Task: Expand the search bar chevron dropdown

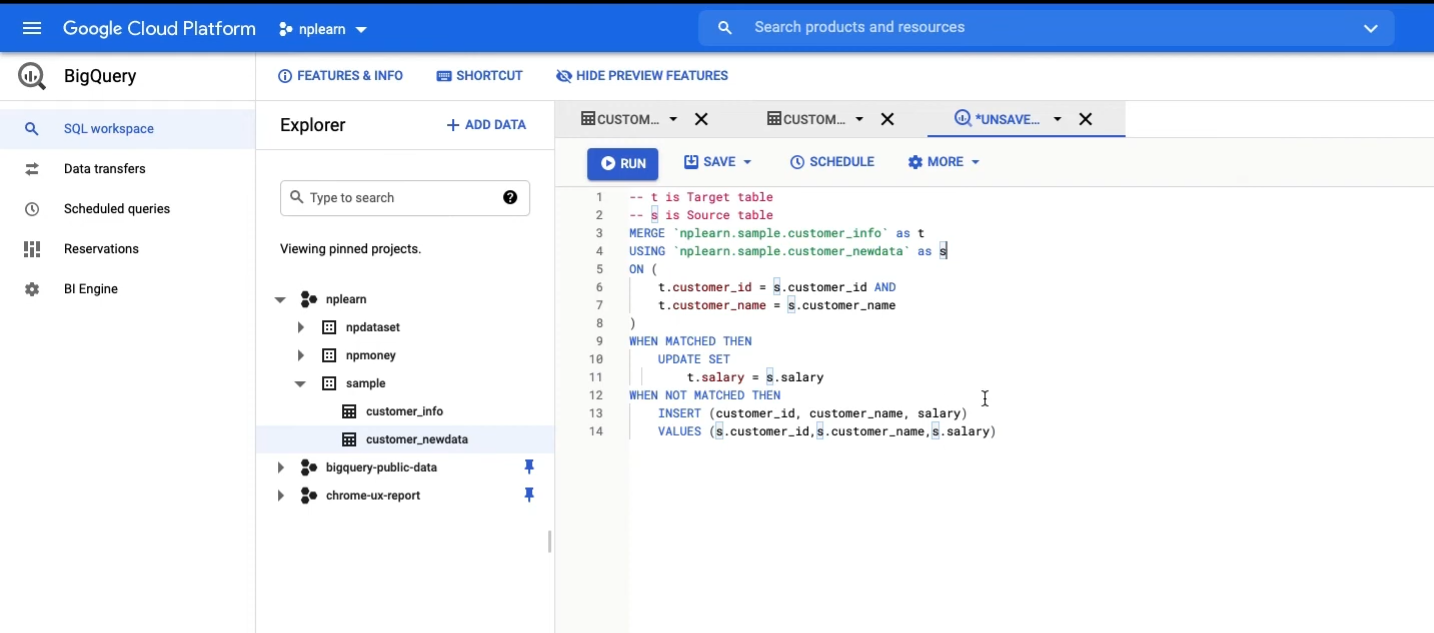Action: tap(1371, 28)
